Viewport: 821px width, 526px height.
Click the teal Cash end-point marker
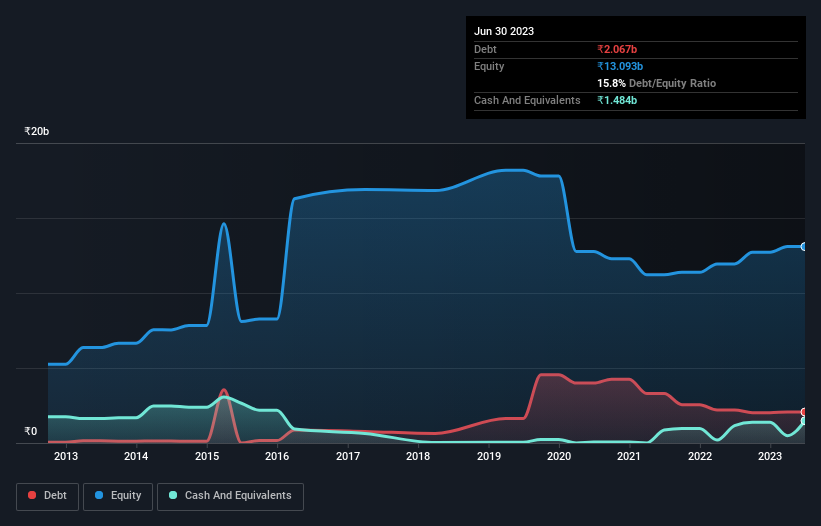804,421
